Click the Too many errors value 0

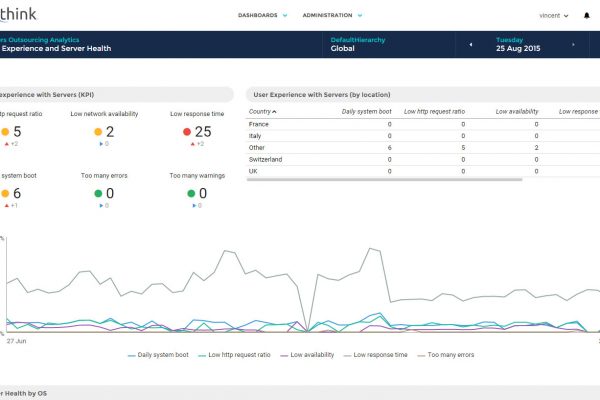(110, 193)
